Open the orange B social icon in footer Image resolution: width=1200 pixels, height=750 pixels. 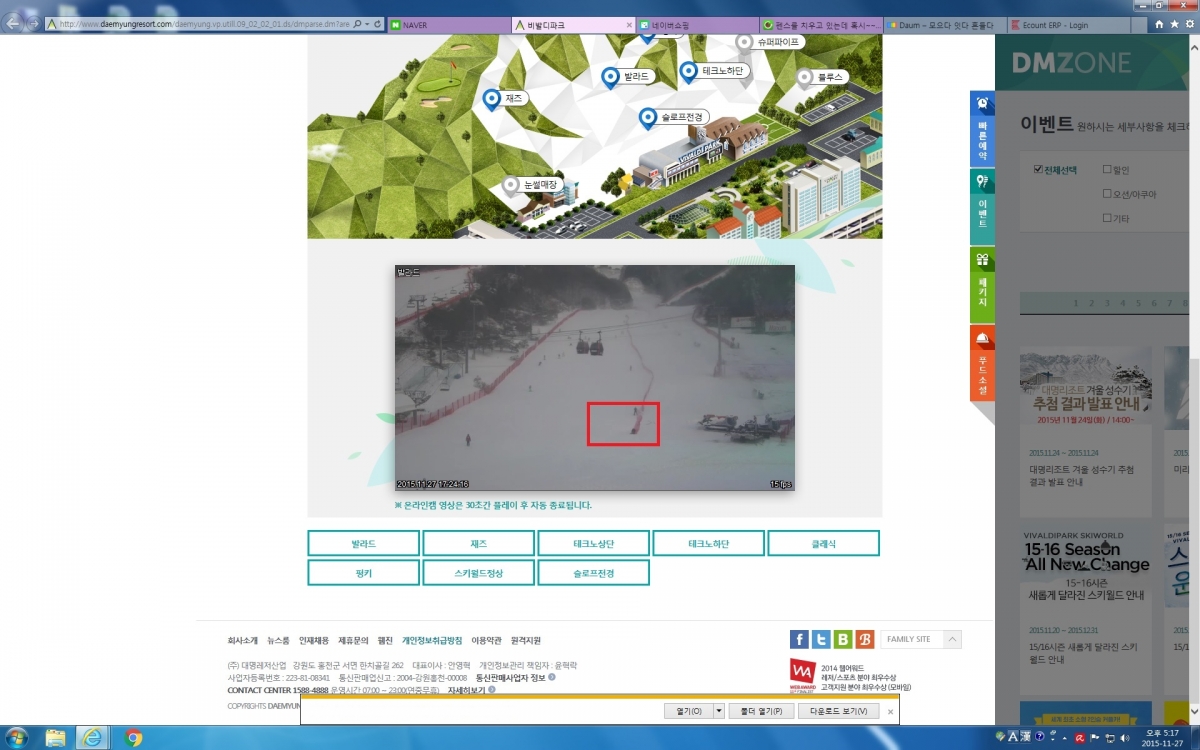point(865,640)
